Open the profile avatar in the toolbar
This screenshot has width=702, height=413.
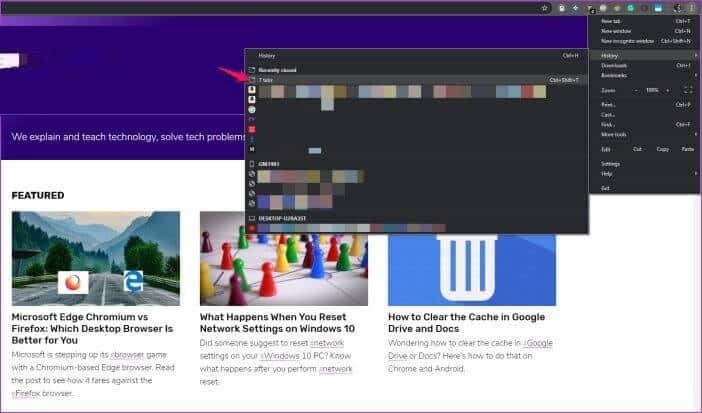(x=678, y=8)
